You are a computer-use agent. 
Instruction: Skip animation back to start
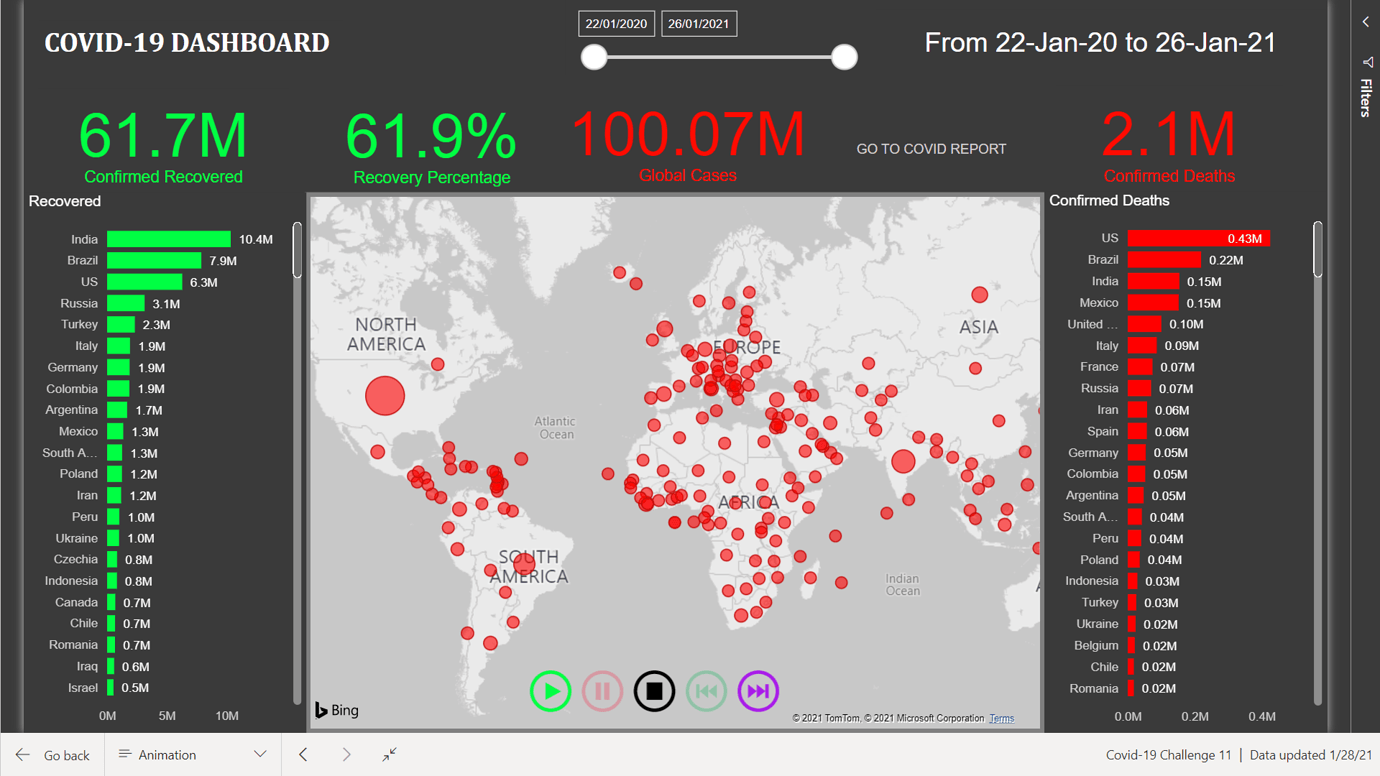click(x=706, y=691)
